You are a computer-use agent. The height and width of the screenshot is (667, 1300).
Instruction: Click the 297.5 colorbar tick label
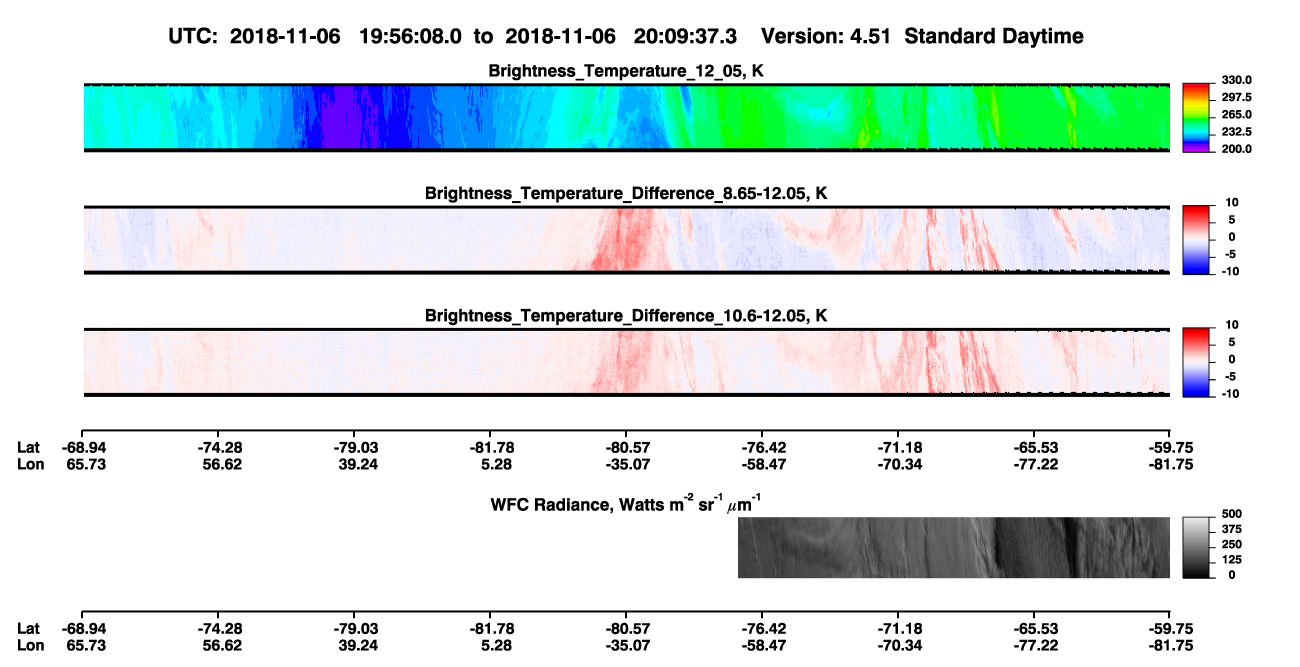click(1236, 97)
